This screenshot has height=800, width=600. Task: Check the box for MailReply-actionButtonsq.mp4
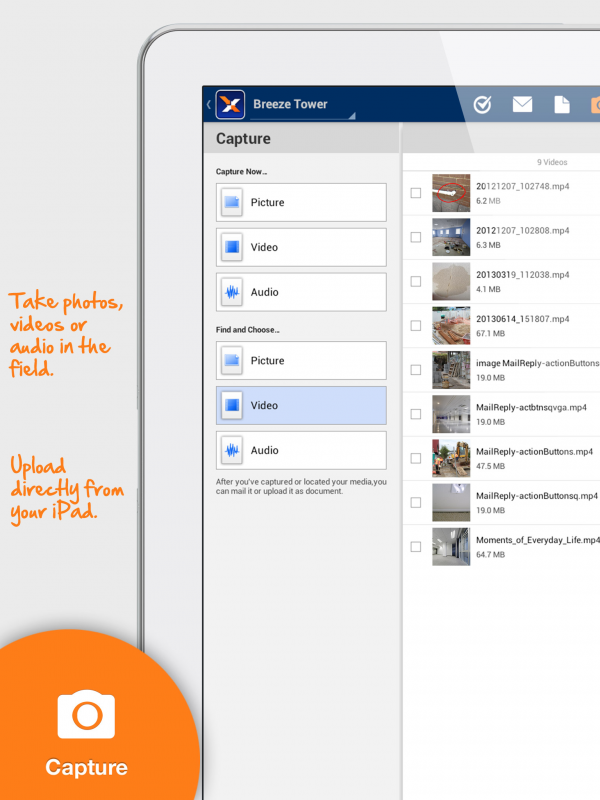click(416, 503)
